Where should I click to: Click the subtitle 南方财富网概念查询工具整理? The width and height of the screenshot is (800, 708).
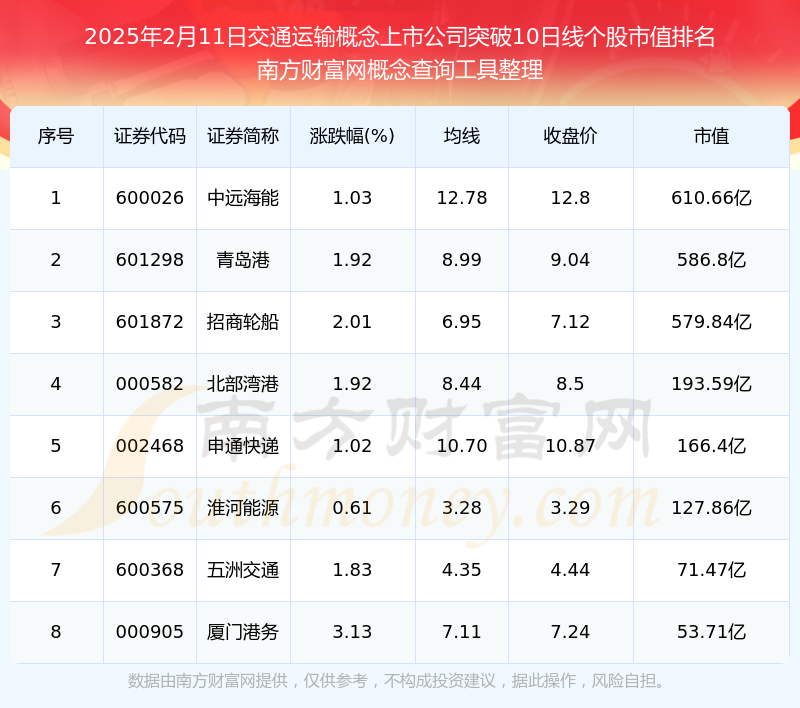pos(399,70)
